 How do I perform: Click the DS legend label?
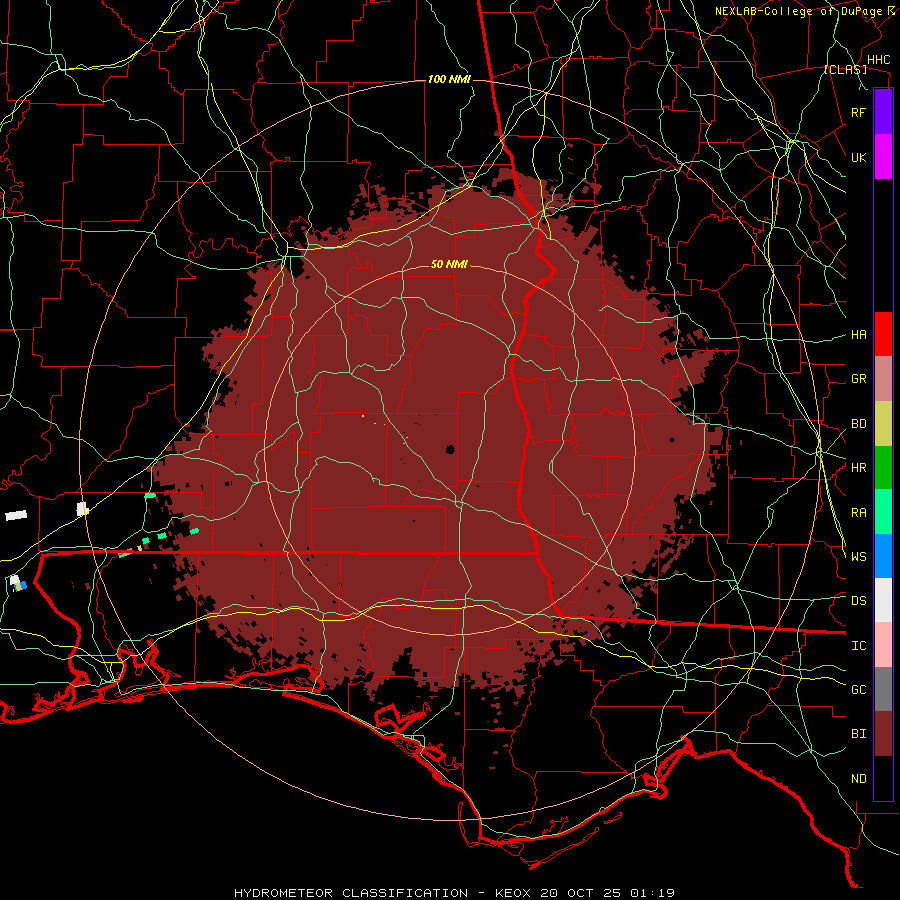(x=859, y=601)
